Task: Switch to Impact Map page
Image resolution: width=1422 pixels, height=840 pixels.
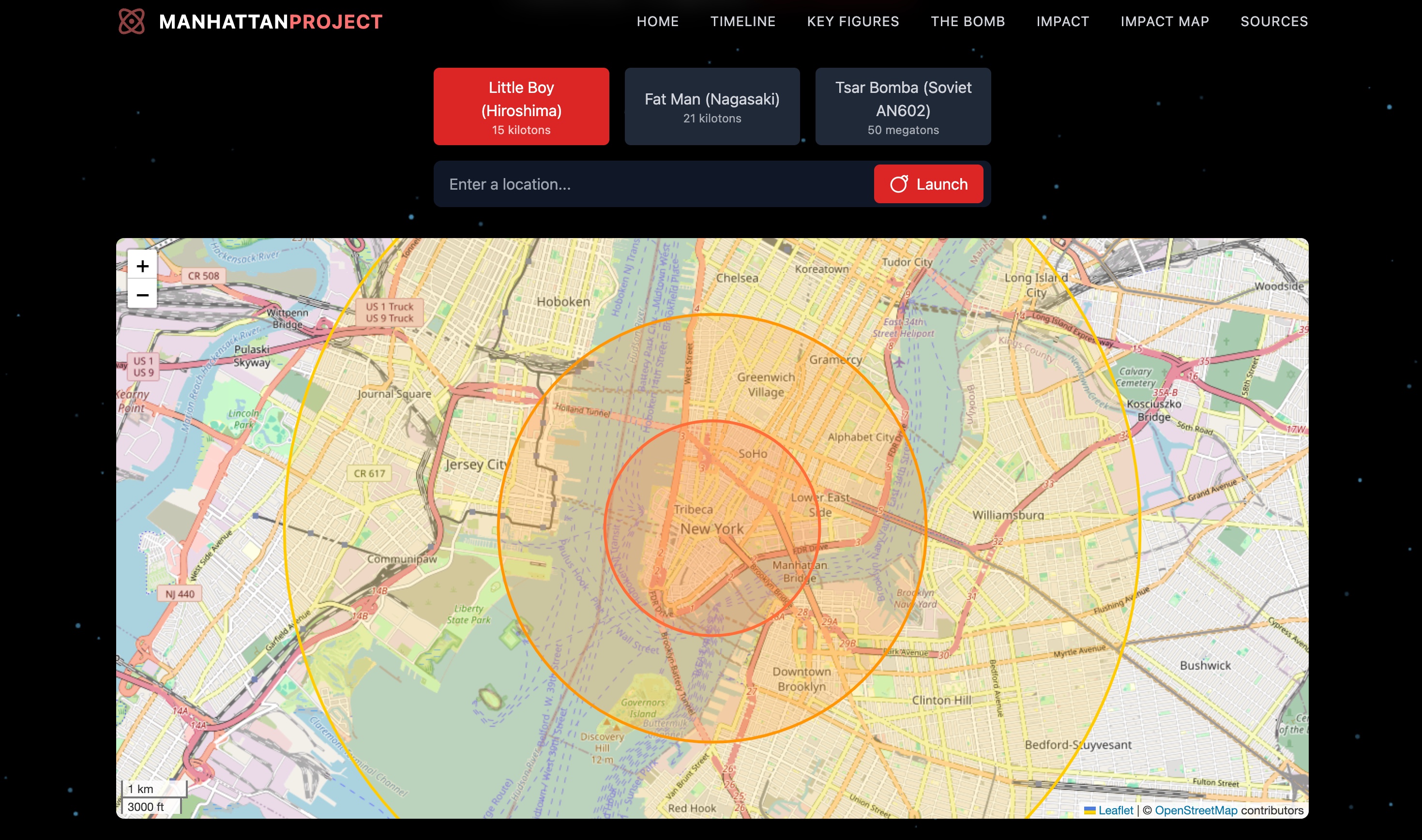Action: click(x=1165, y=21)
